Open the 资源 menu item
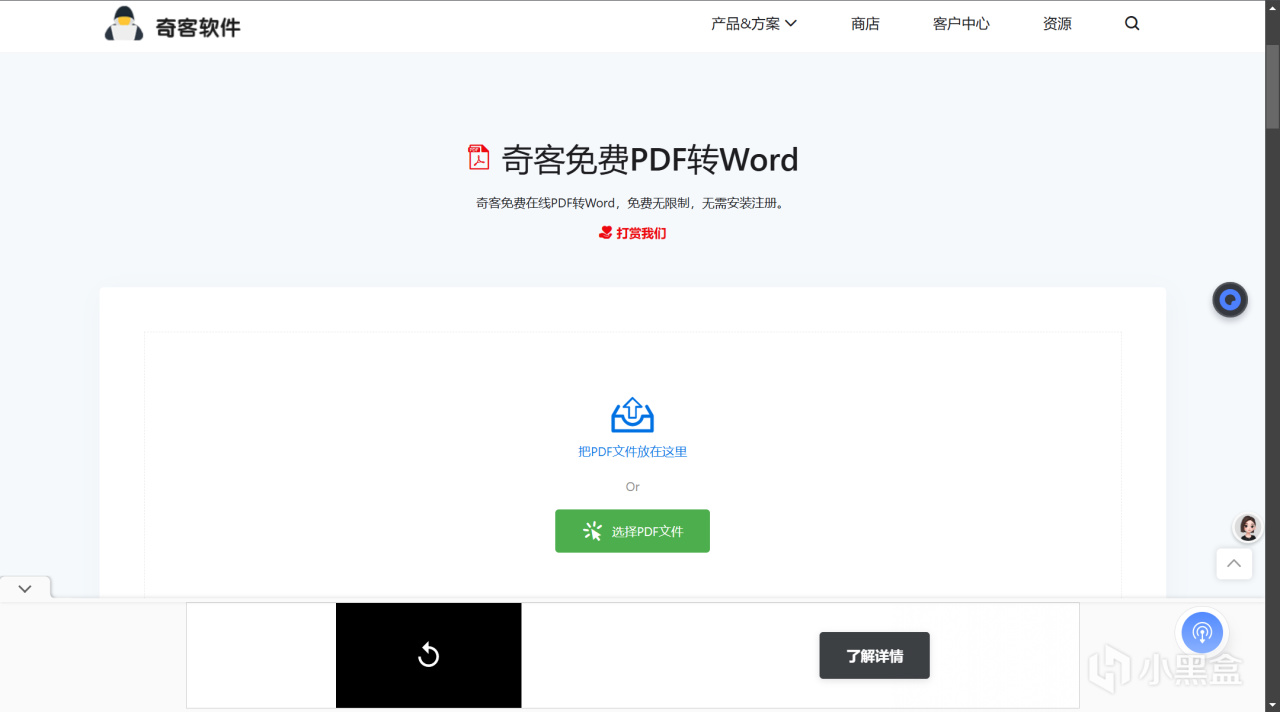This screenshot has width=1280, height=712. click(1057, 23)
